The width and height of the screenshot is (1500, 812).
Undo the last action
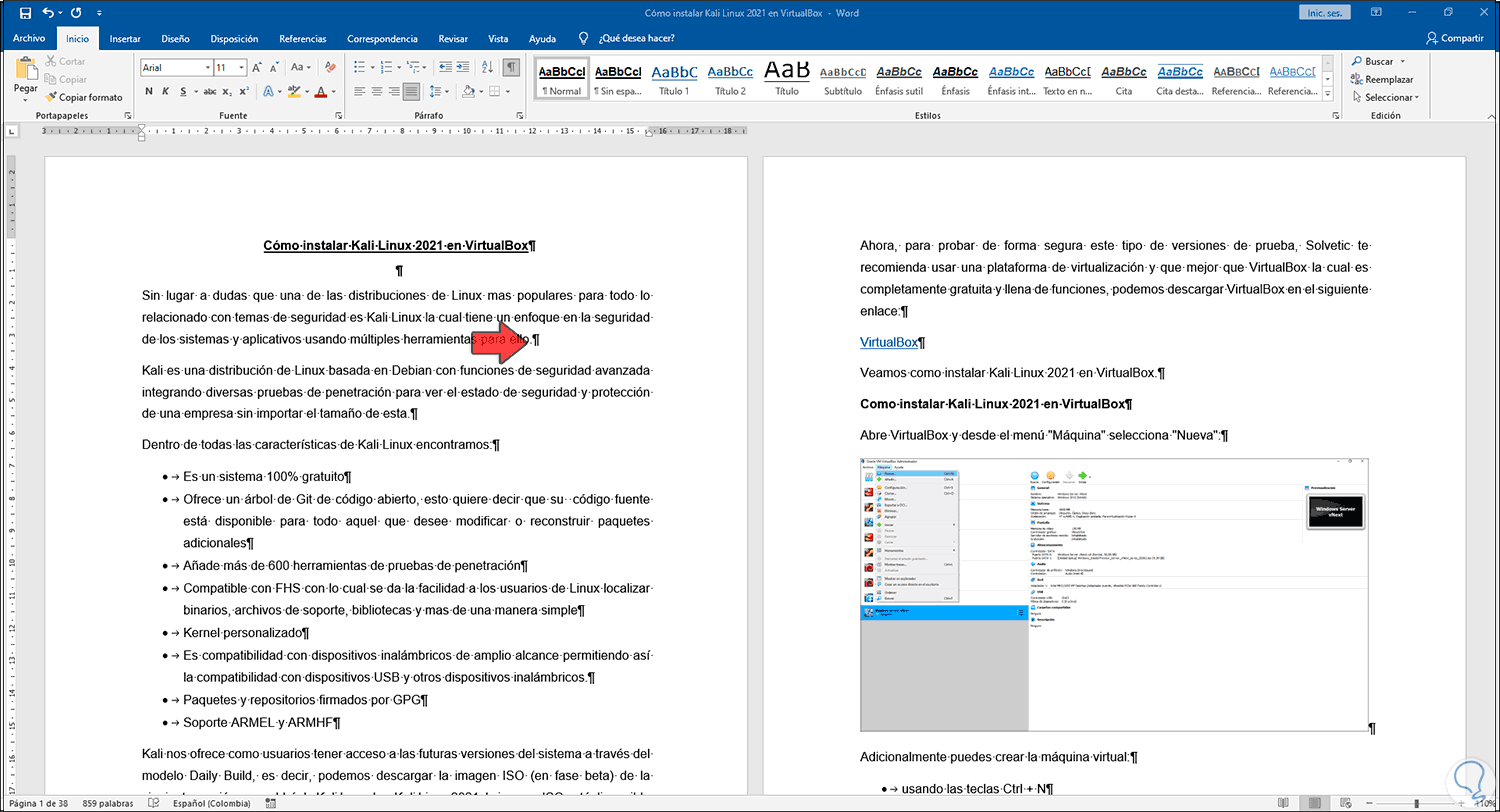point(48,12)
